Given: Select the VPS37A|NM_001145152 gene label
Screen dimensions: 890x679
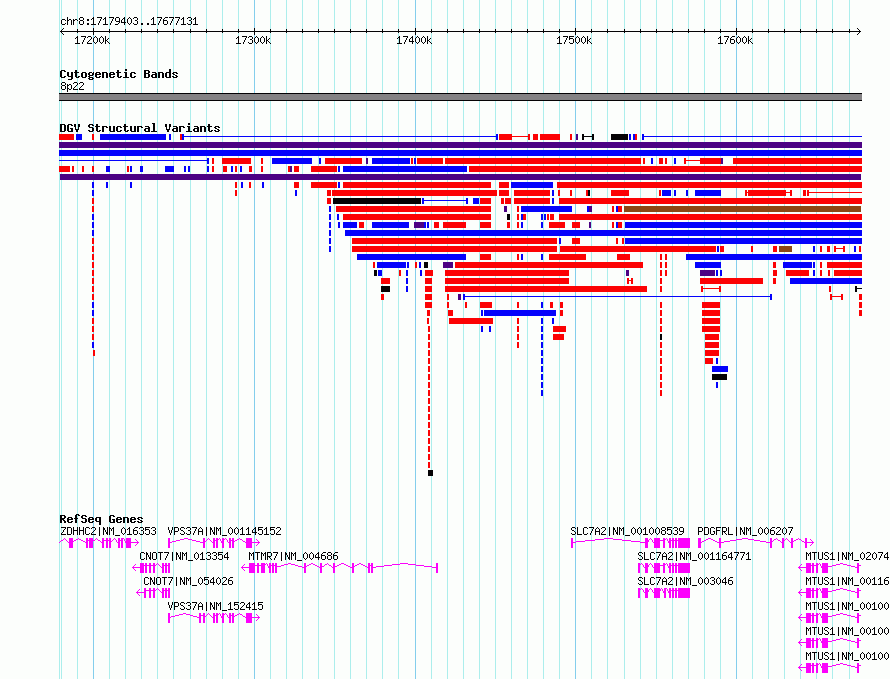Looking at the screenshot, I should pos(224,531).
